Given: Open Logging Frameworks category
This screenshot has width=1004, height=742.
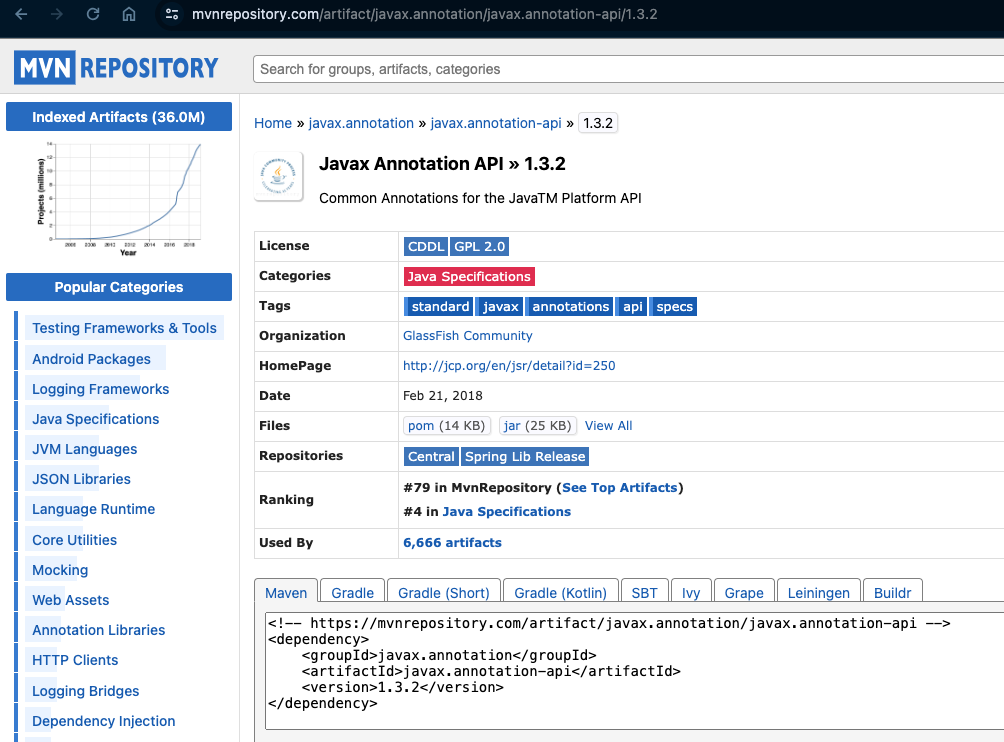Looking at the screenshot, I should pos(101,389).
